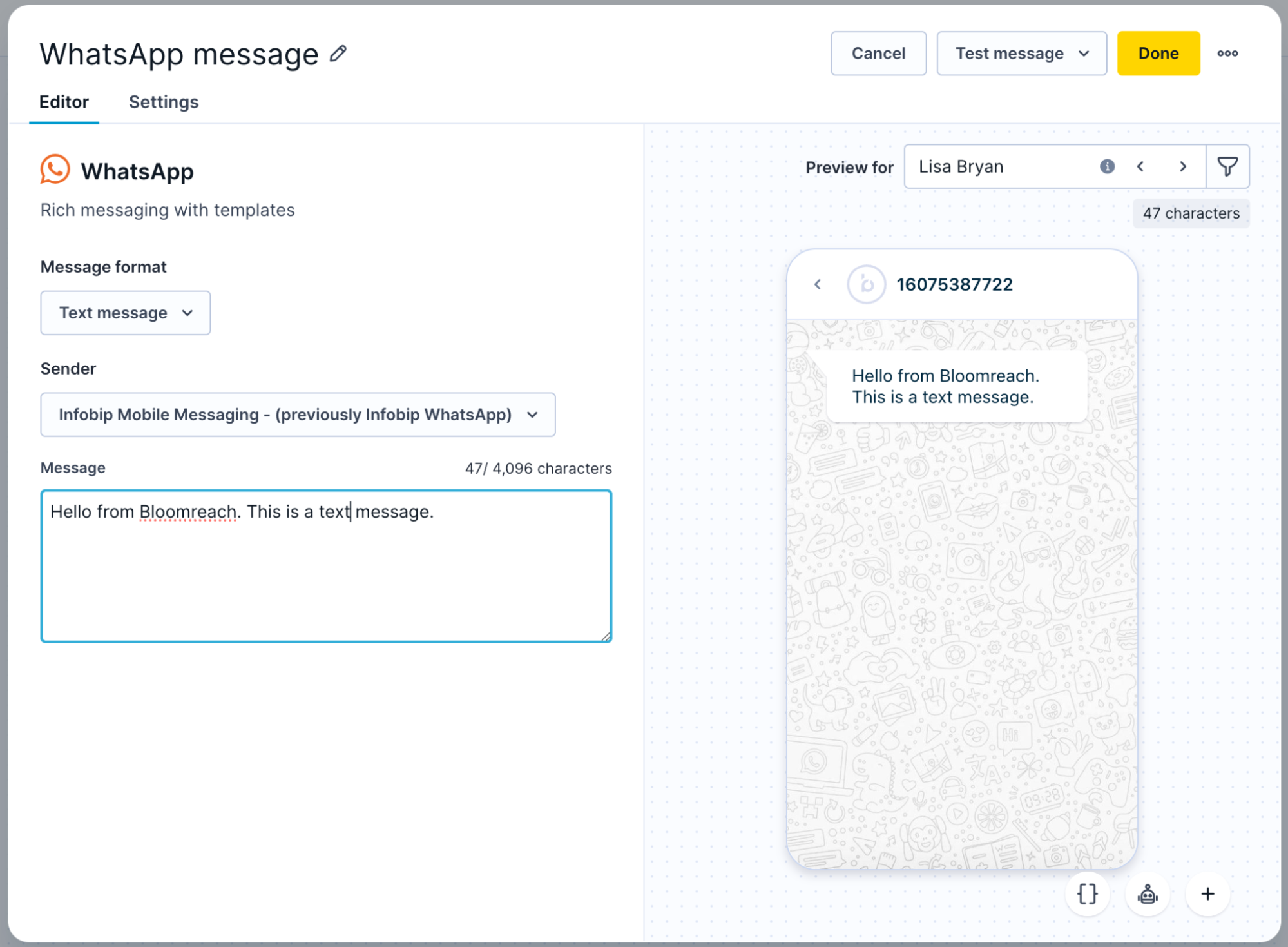Viewport: 1288px width, 947px height.
Task: Click the yellow Done button
Action: pos(1158,54)
